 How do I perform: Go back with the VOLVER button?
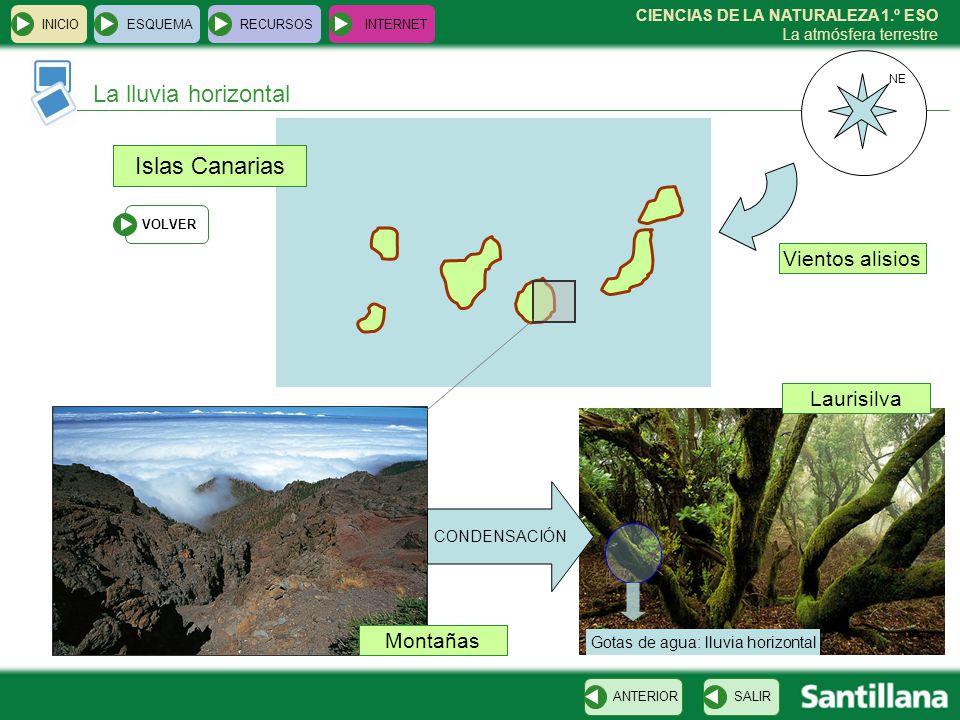pos(161,224)
